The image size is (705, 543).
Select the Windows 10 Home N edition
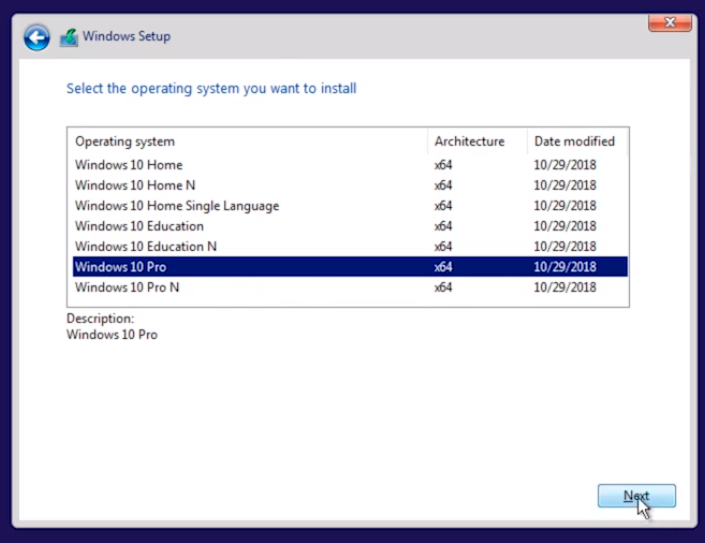135,185
